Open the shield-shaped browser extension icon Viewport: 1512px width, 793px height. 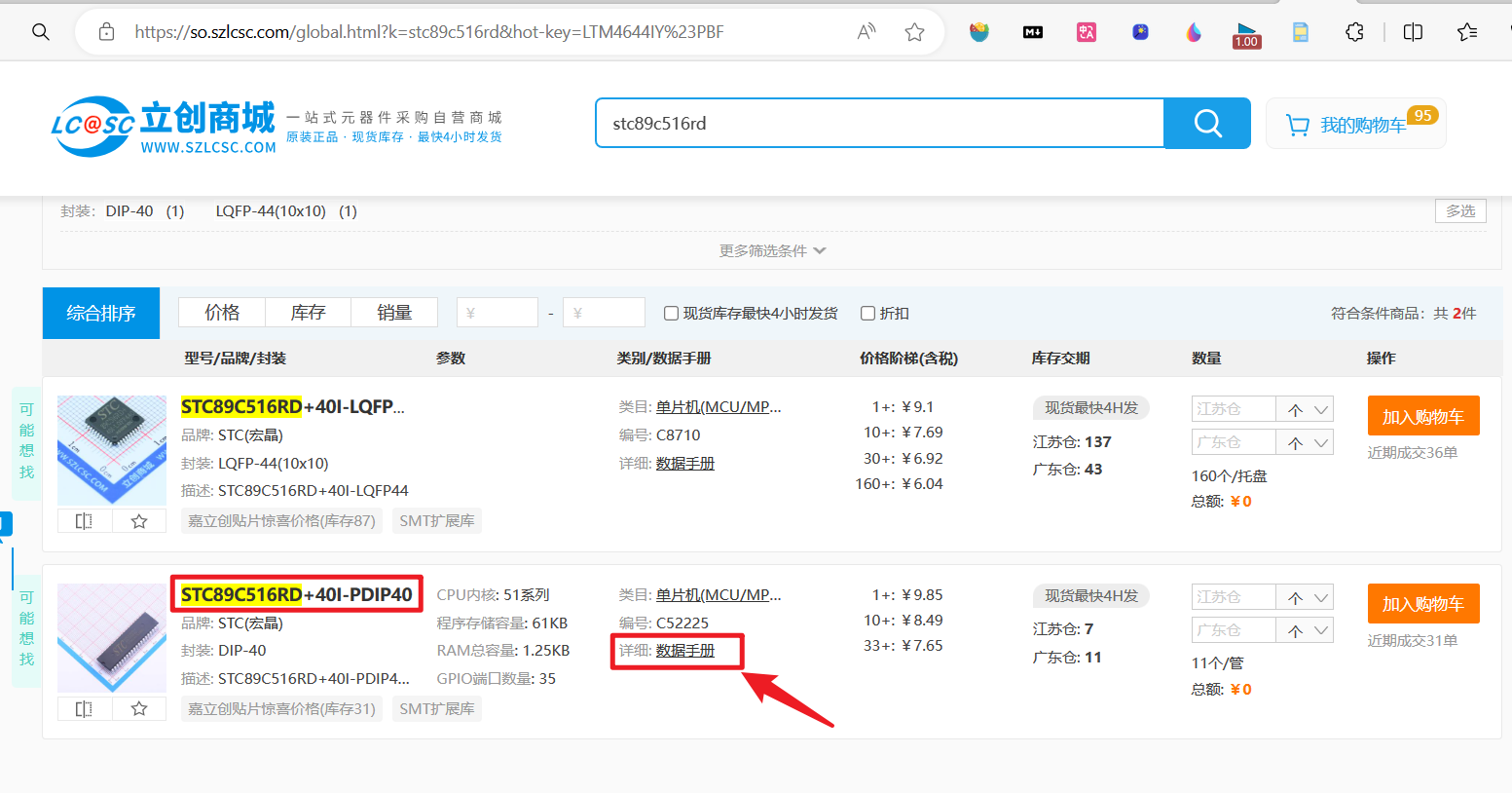pos(979,32)
